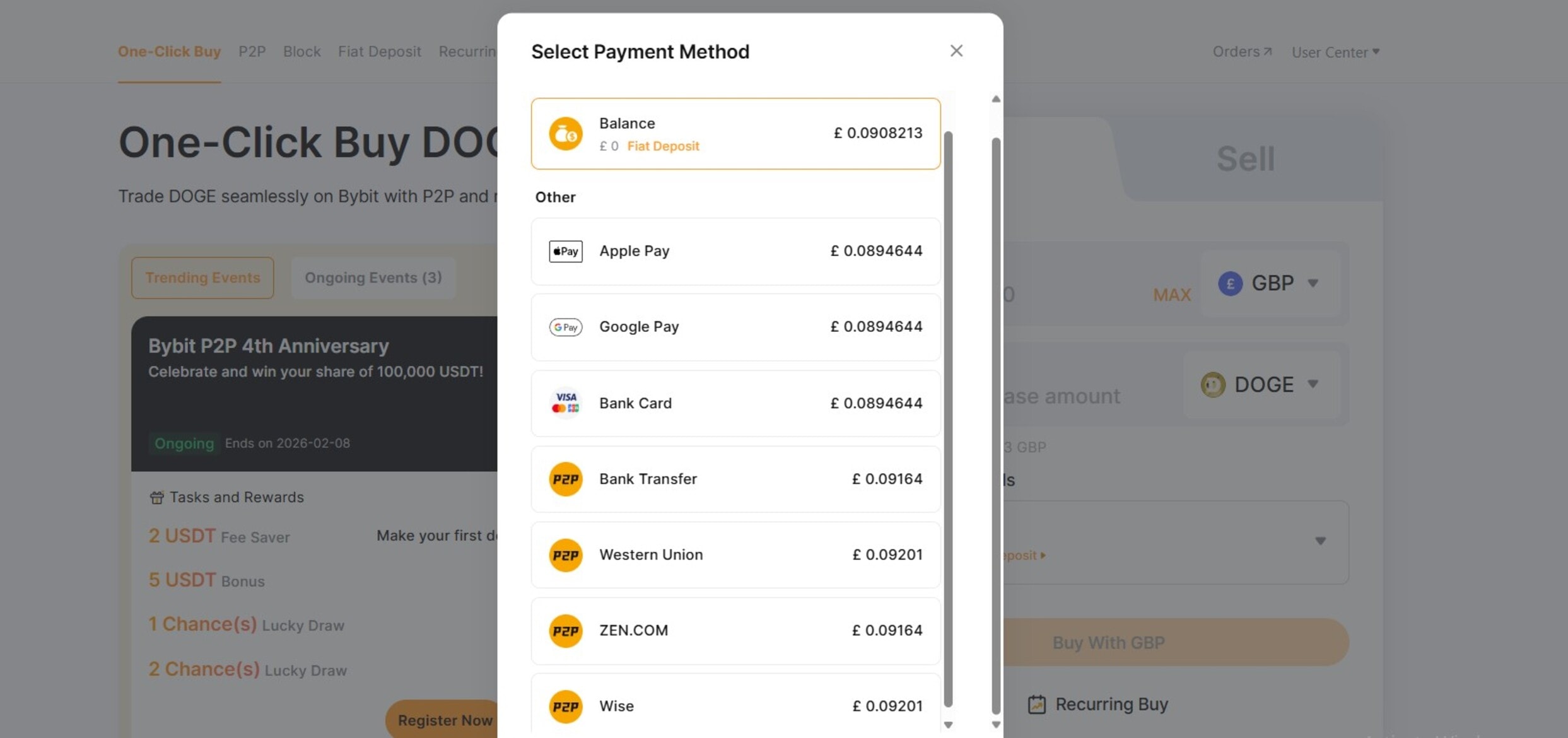The height and width of the screenshot is (738, 1568).
Task: Open the GBP currency dropdown
Action: click(x=1314, y=283)
